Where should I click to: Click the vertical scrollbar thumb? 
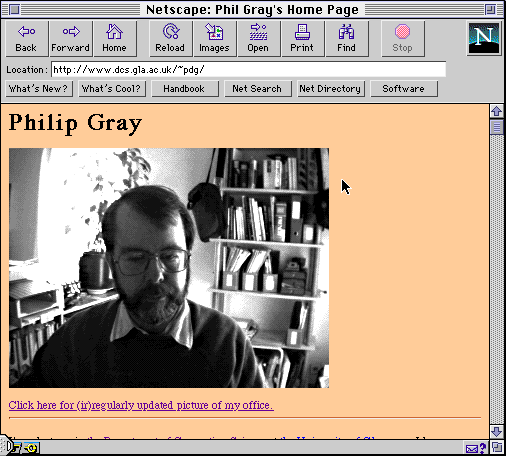(497, 127)
